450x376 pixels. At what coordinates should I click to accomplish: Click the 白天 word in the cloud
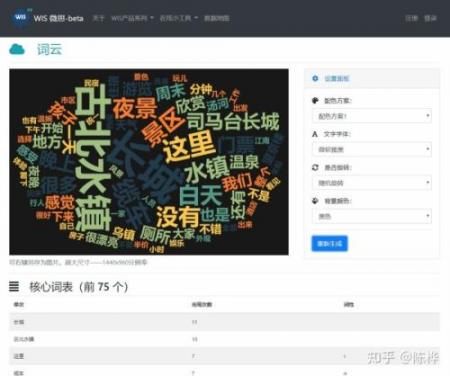pos(201,196)
